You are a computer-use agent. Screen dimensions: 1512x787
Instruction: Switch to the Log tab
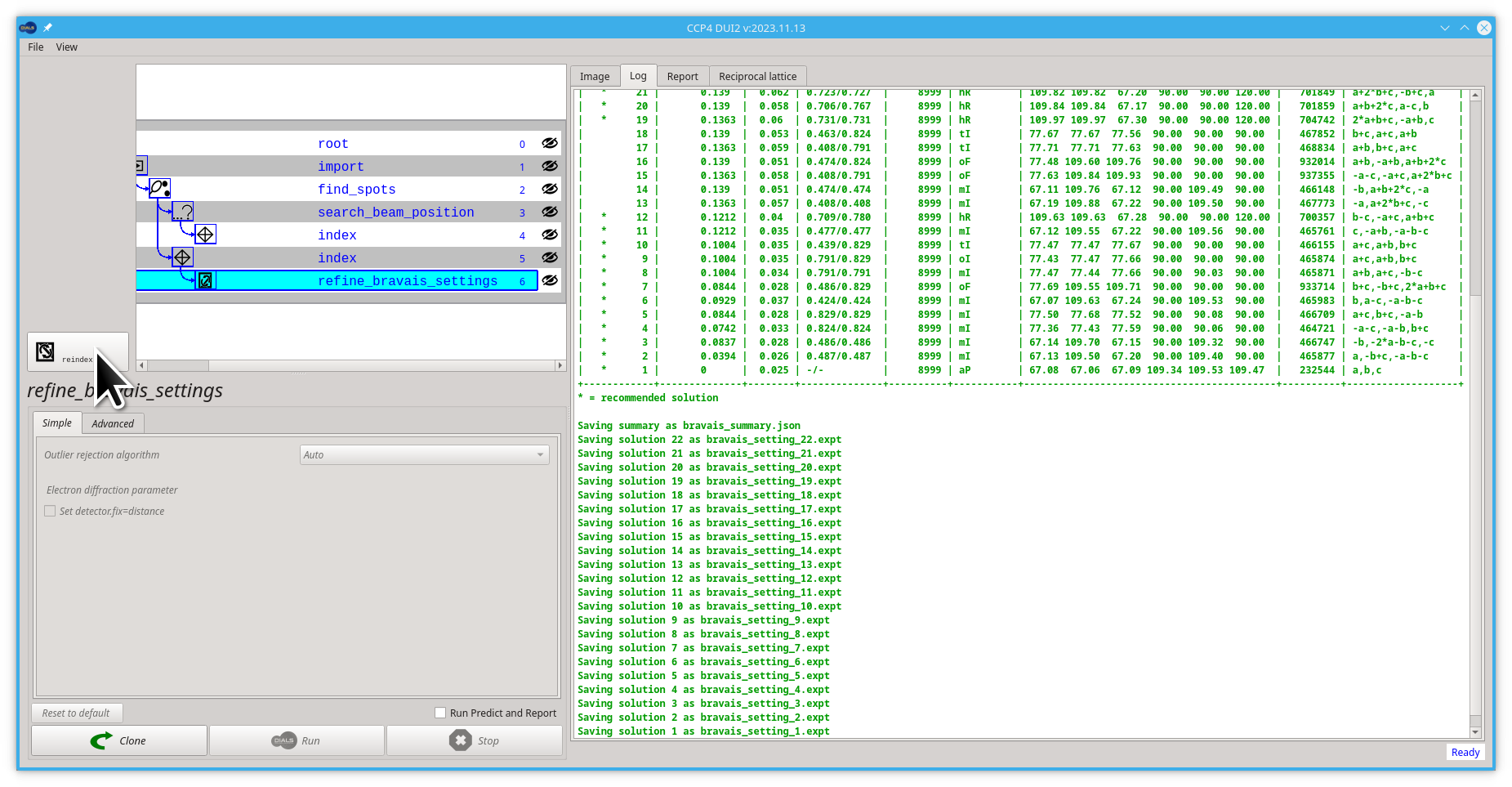click(x=638, y=75)
